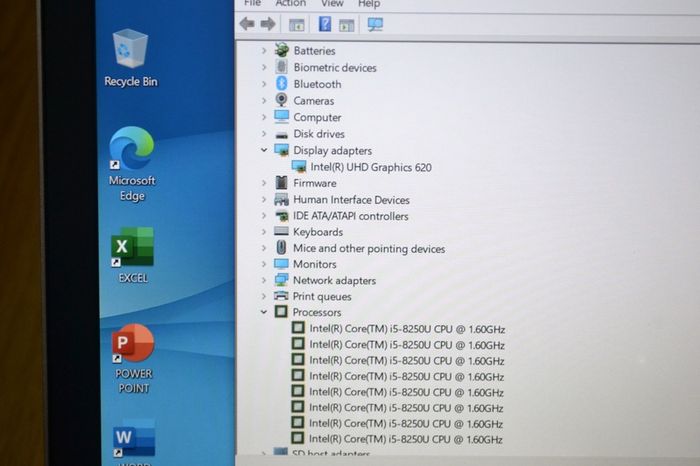Open the Action menu

pos(291,4)
